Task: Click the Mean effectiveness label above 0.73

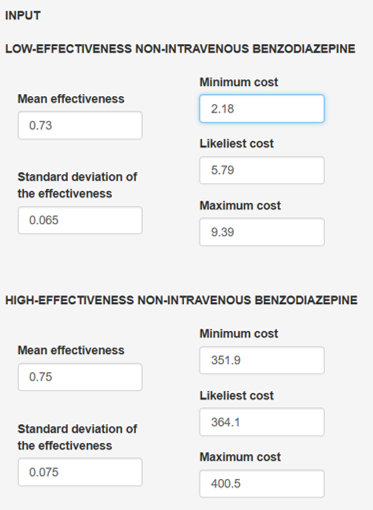Action: (x=71, y=99)
